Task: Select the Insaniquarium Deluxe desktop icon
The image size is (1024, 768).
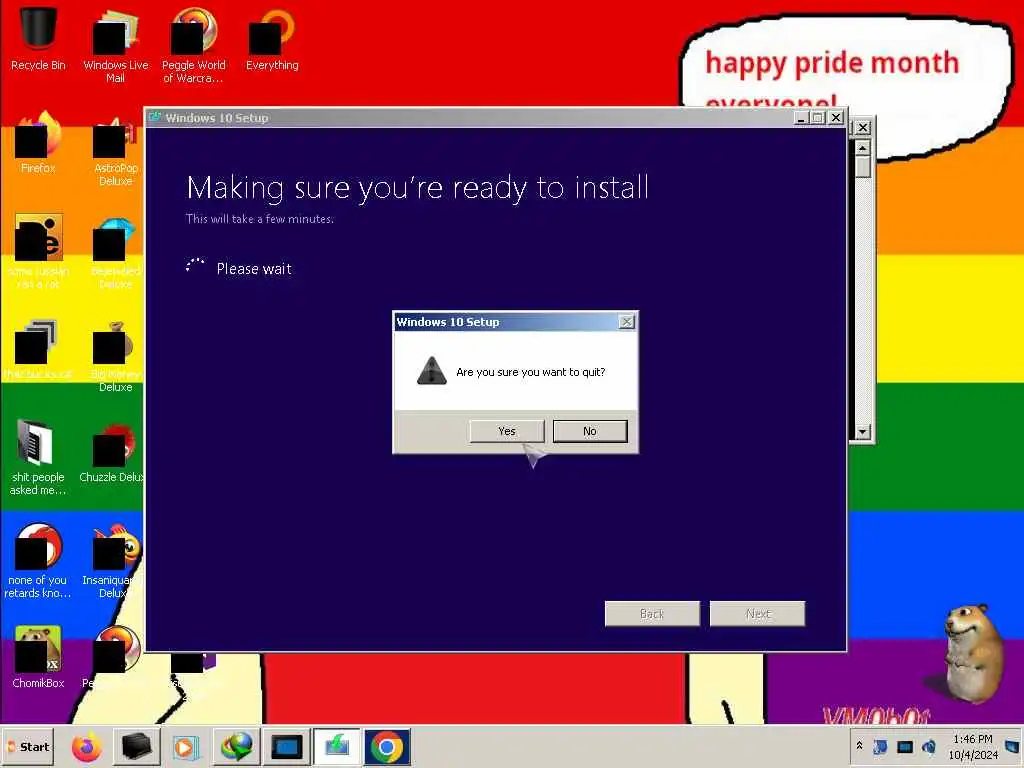Action: click(x=112, y=562)
